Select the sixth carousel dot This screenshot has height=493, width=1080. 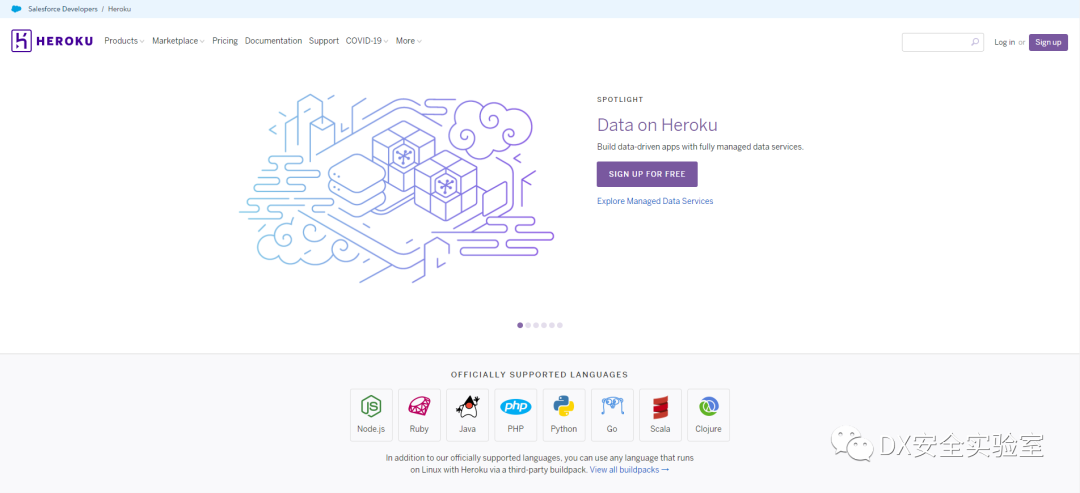click(560, 325)
